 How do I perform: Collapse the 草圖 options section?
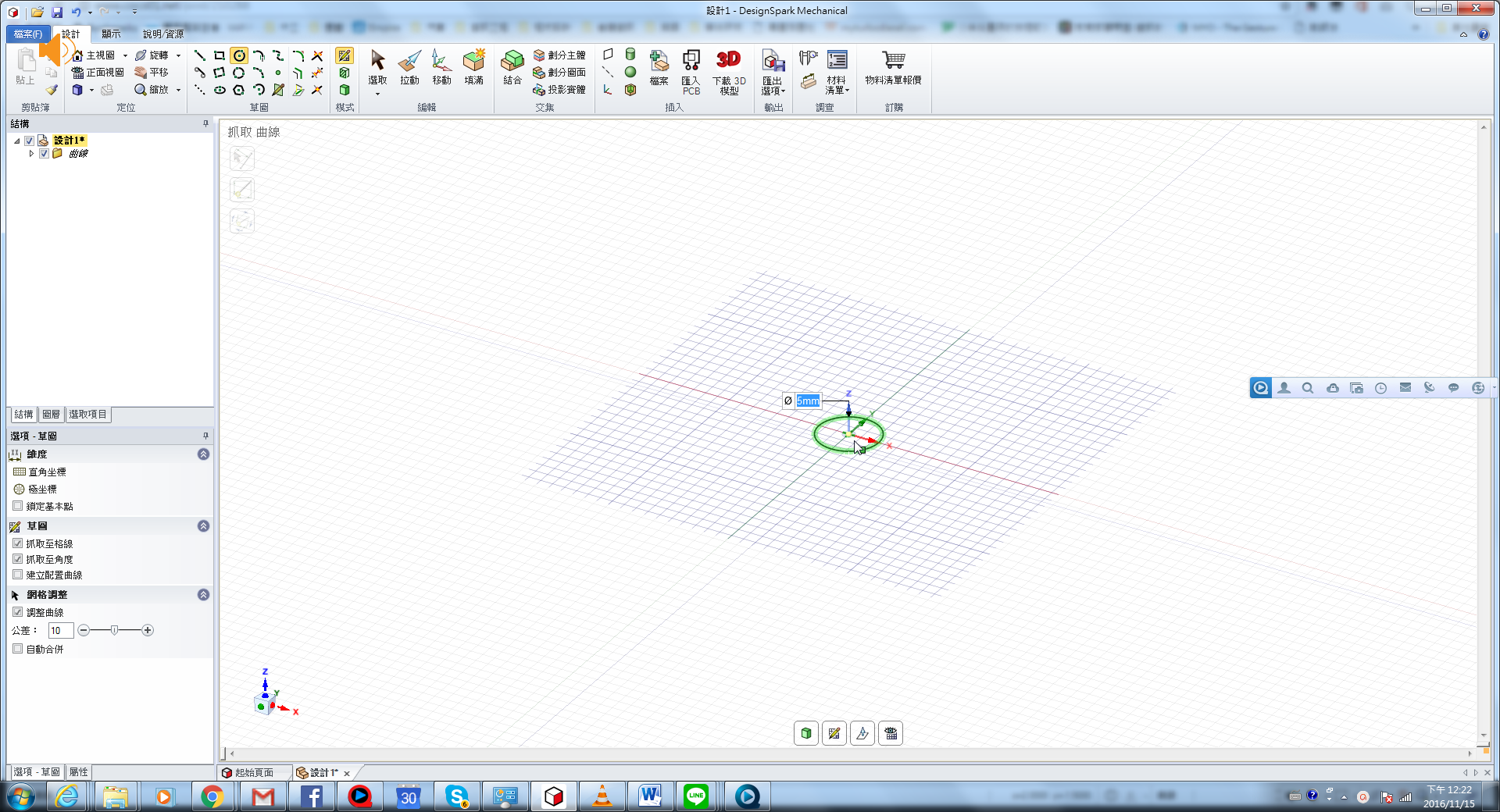203,526
